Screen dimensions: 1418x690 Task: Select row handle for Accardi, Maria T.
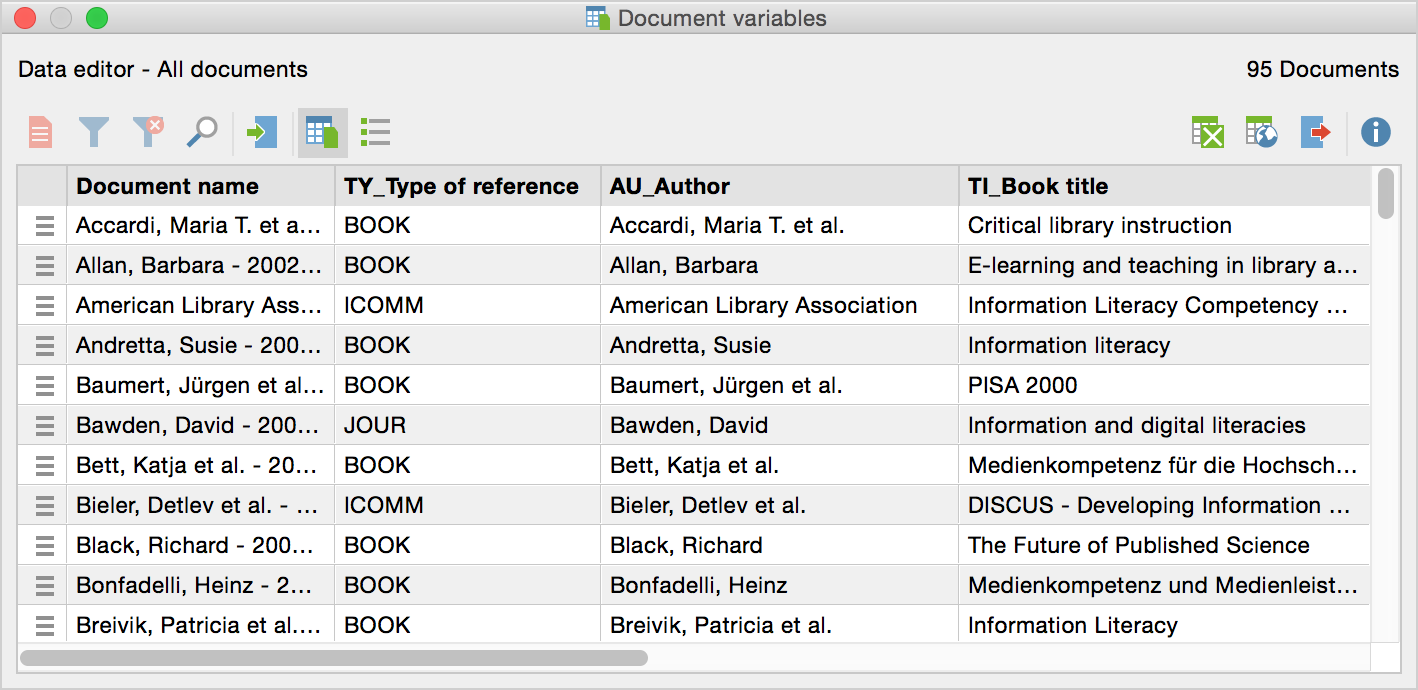click(x=44, y=226)
